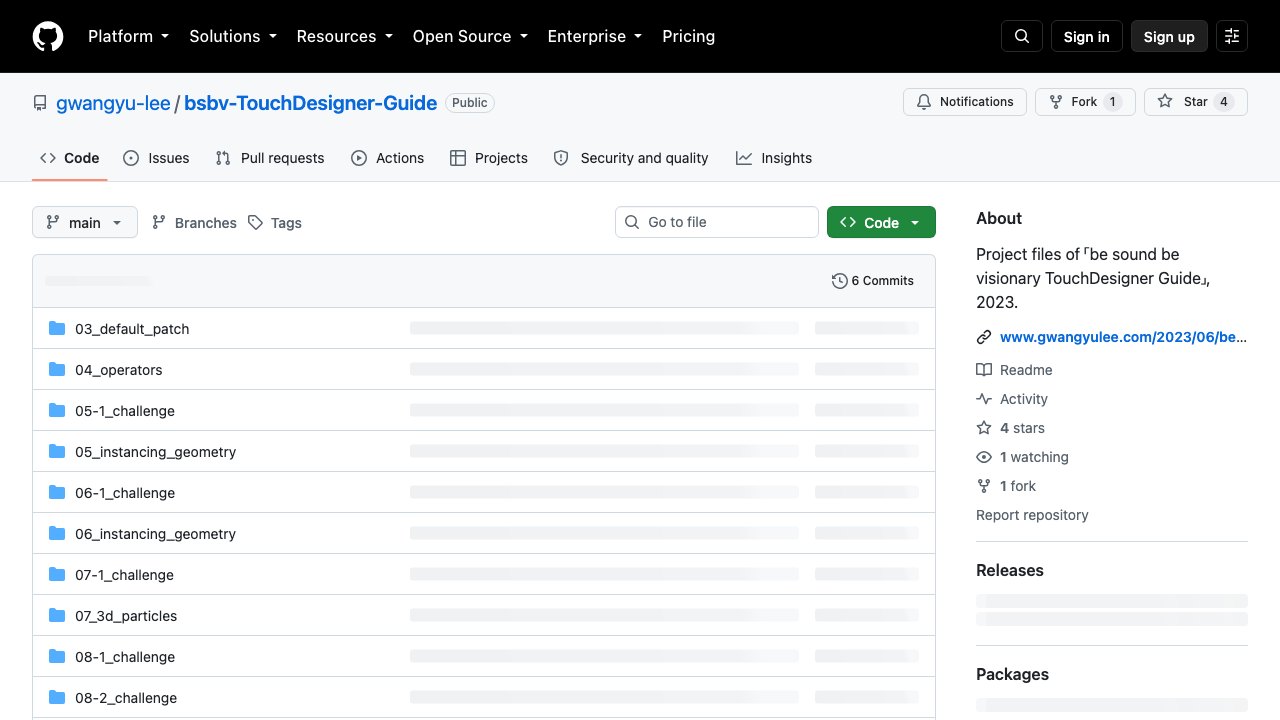This screenshot has height=720, width=1280.
Task: Click the fork icon beside 1 fork
Action: point(984,486)
